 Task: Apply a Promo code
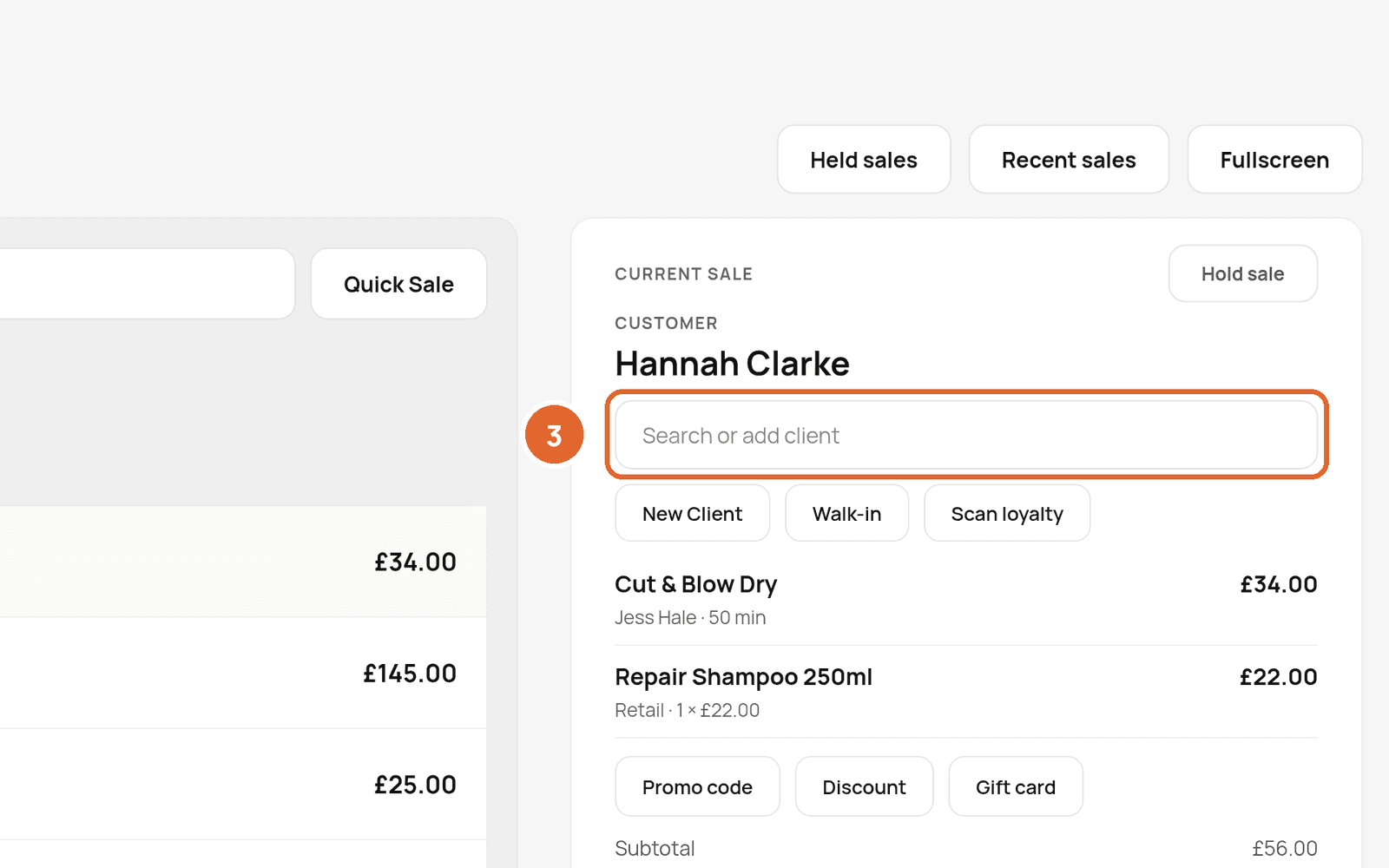click(697, 787)
